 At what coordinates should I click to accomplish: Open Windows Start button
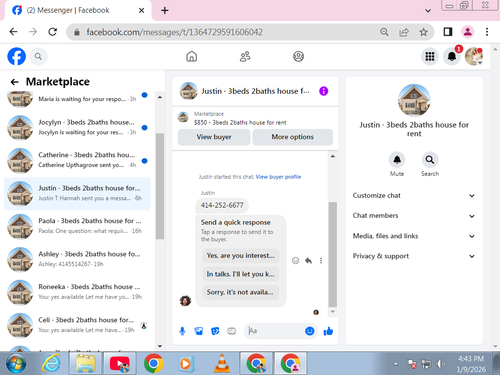pyautogui.click(x=16, y=364)
